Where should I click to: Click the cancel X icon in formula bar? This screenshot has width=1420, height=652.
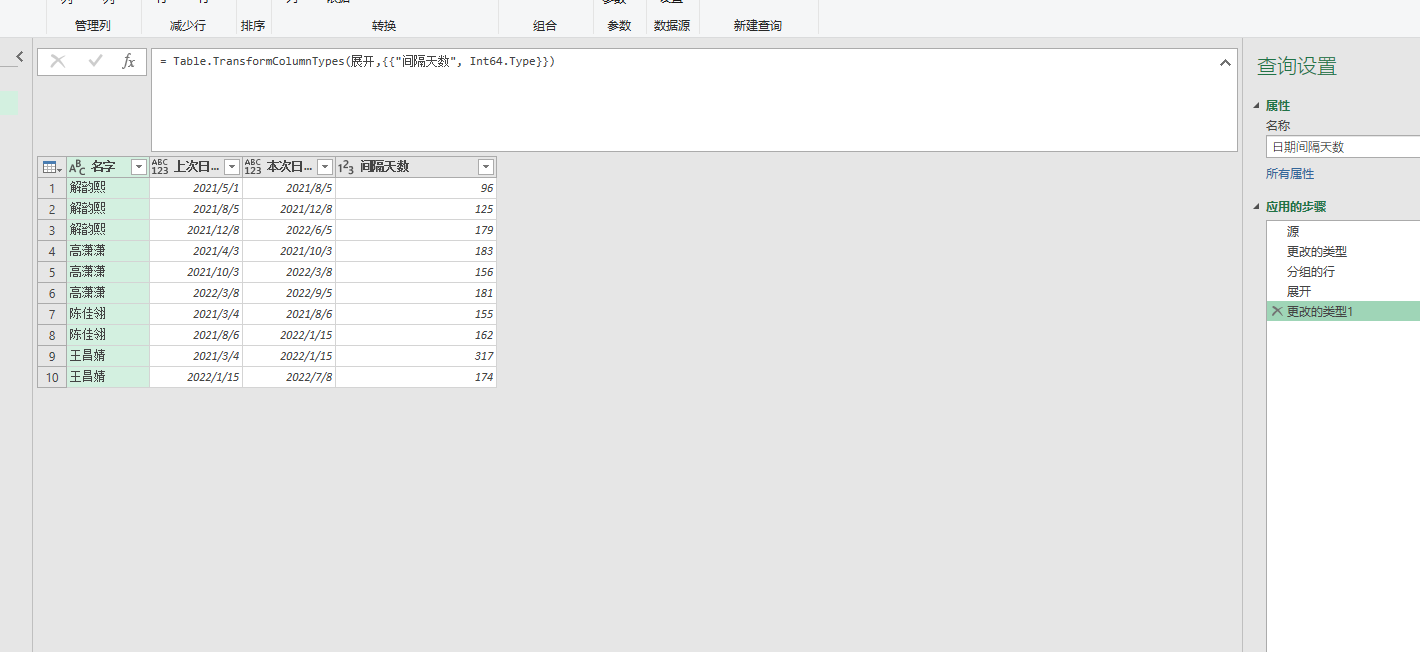[57, 61]
